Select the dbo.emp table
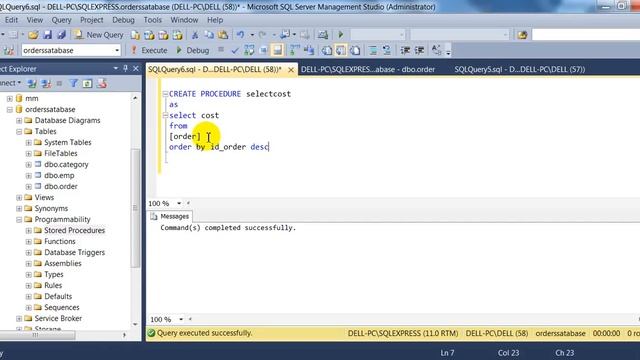640x360 pixels. pyautogui.click(x=59, y=176)
